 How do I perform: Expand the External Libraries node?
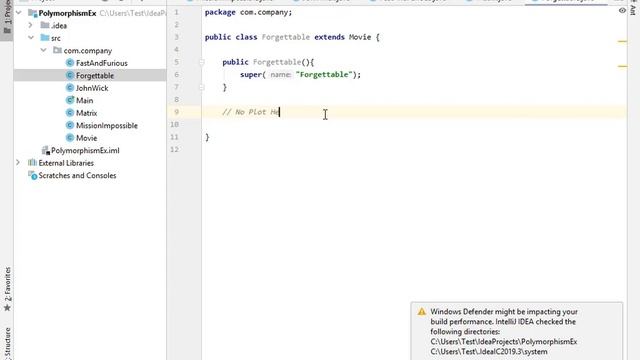pos(18,163)
